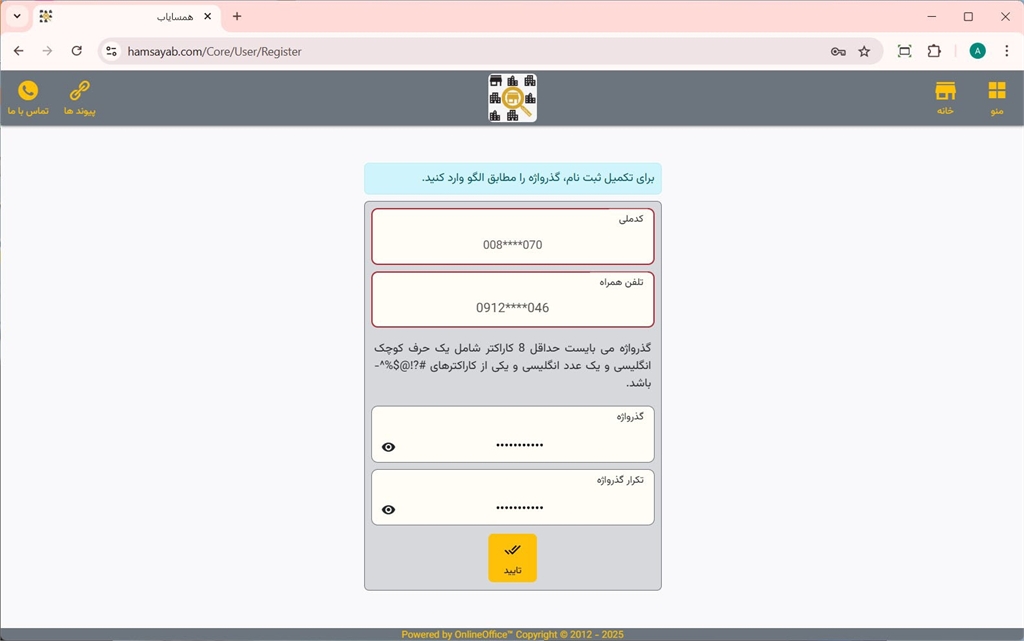Click the Hamsayab site logo
Screen dimensions: 1024x641
pos(512,98)
